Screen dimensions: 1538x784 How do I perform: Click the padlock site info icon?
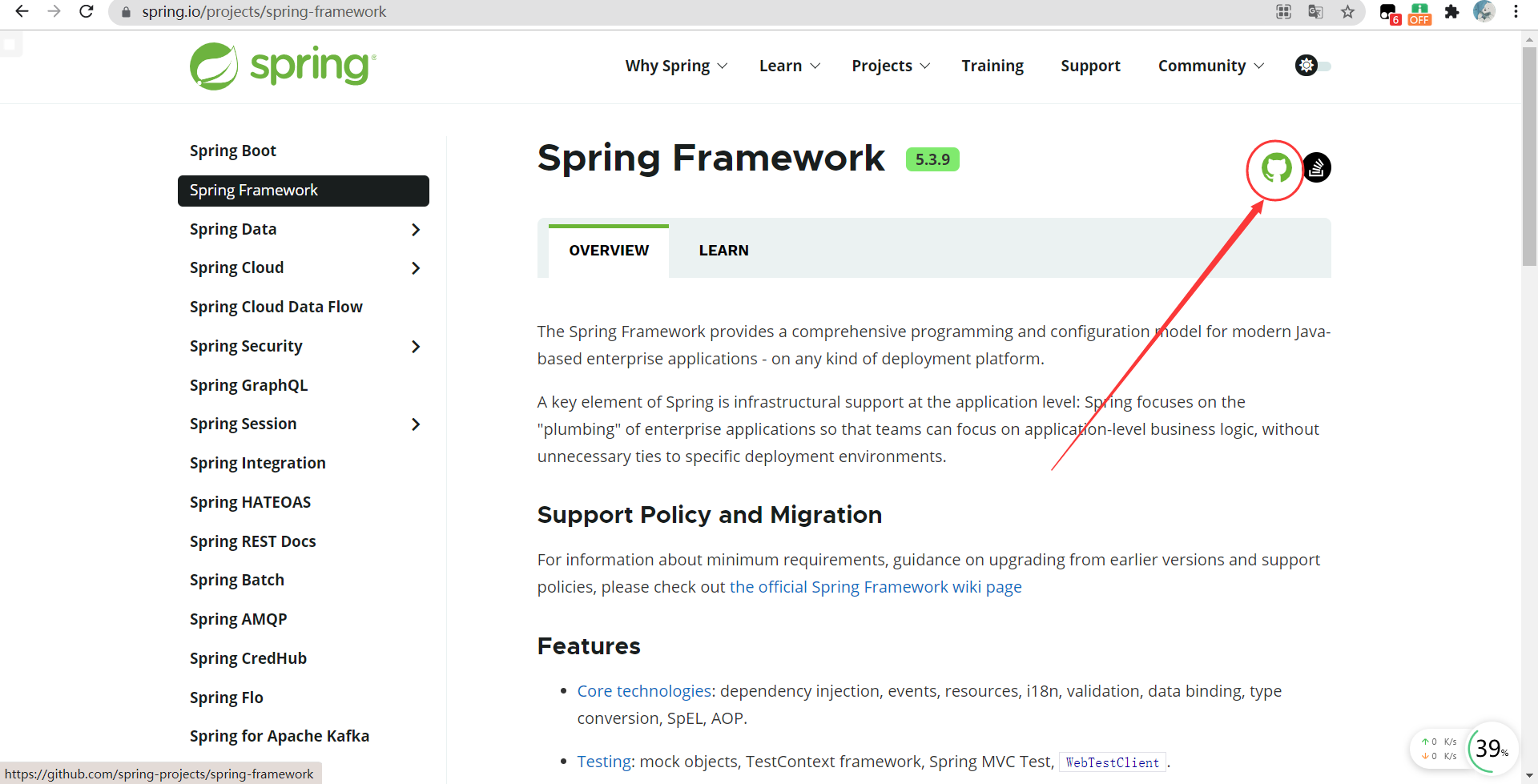126,12
